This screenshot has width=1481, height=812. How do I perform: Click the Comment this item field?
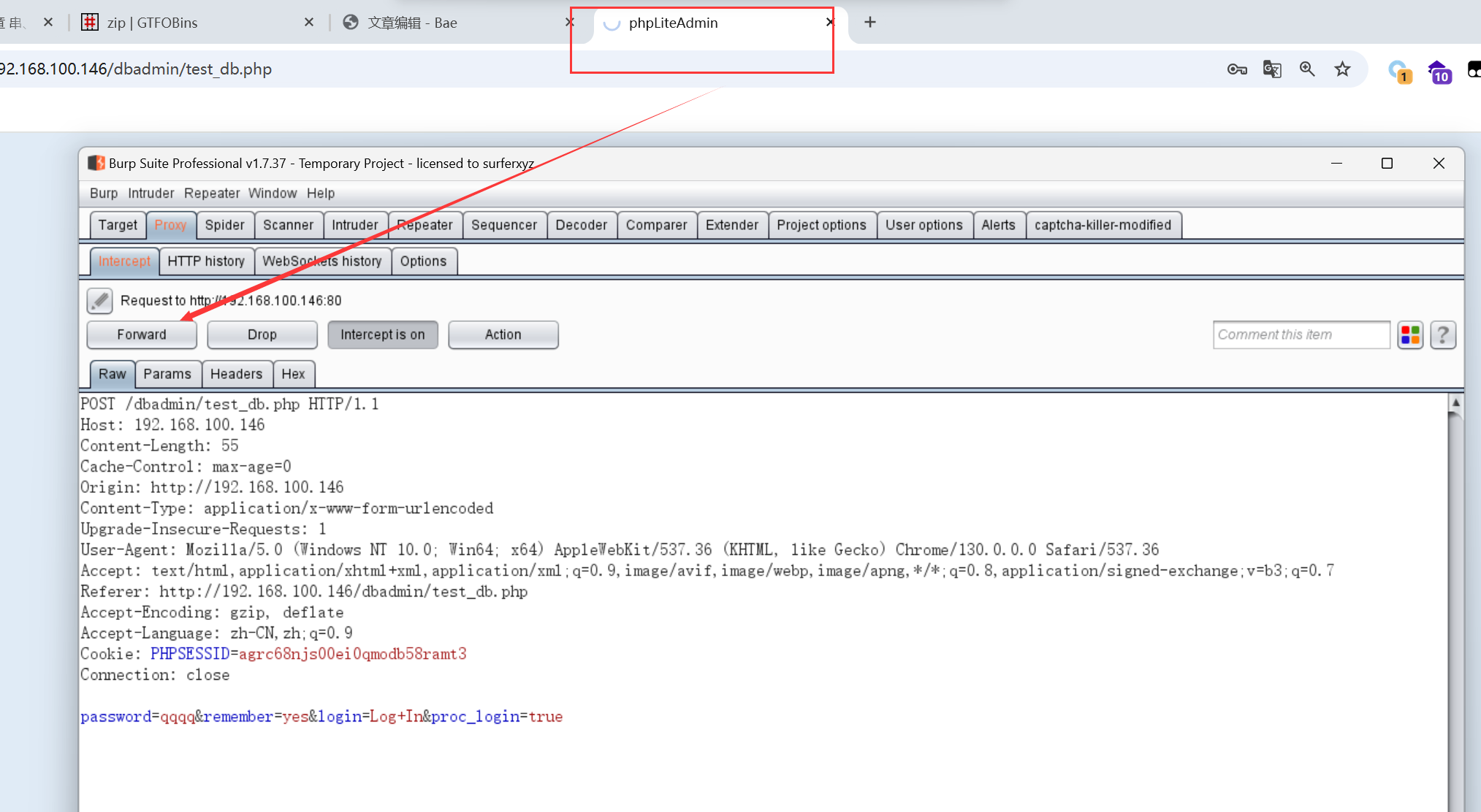click(1301, 334)
